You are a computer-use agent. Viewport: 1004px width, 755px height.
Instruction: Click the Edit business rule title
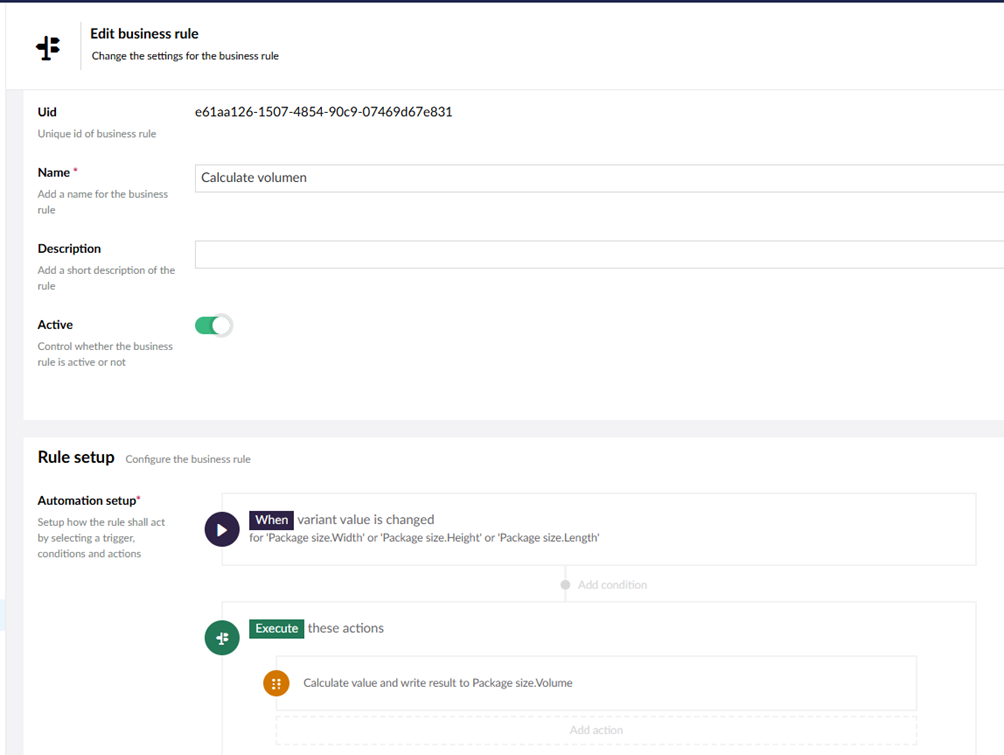pyautogui.click(x=144, y=34)
